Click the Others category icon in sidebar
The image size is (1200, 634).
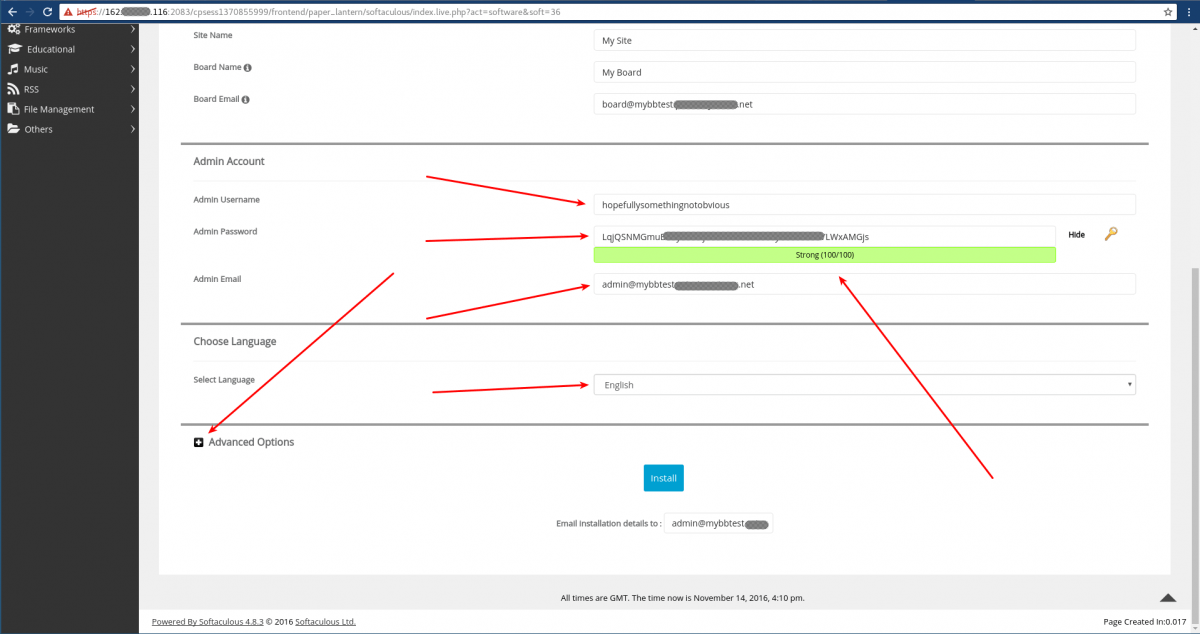click(12, 128)
